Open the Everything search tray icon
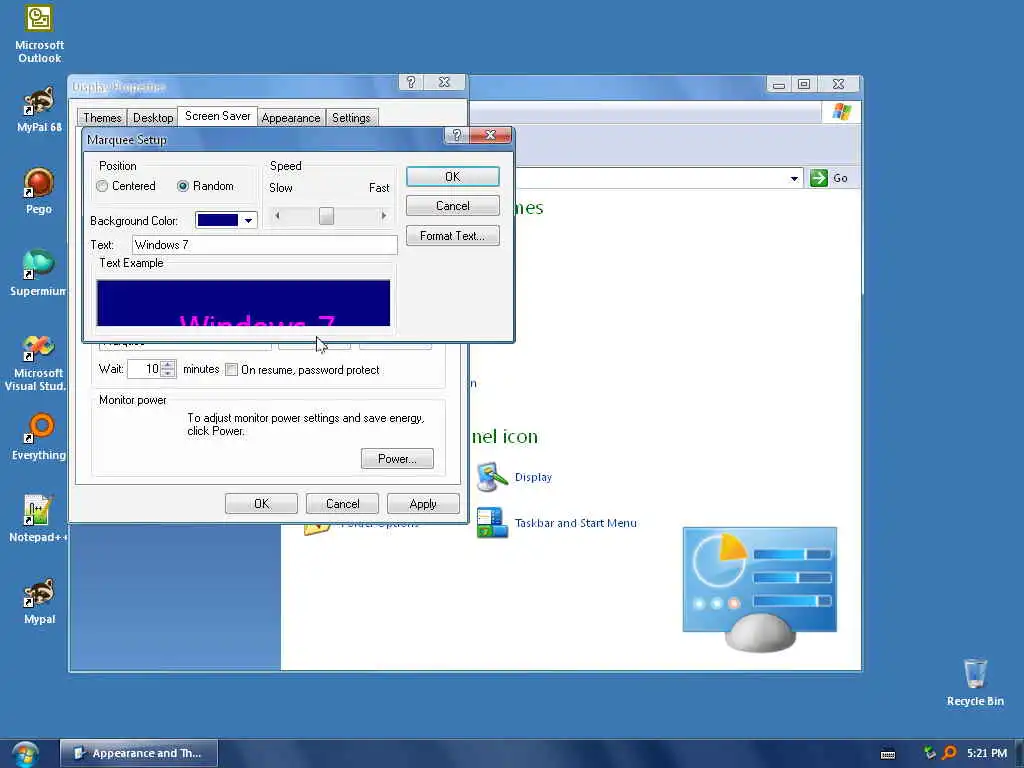1024x768 pixels. (950, 753)
